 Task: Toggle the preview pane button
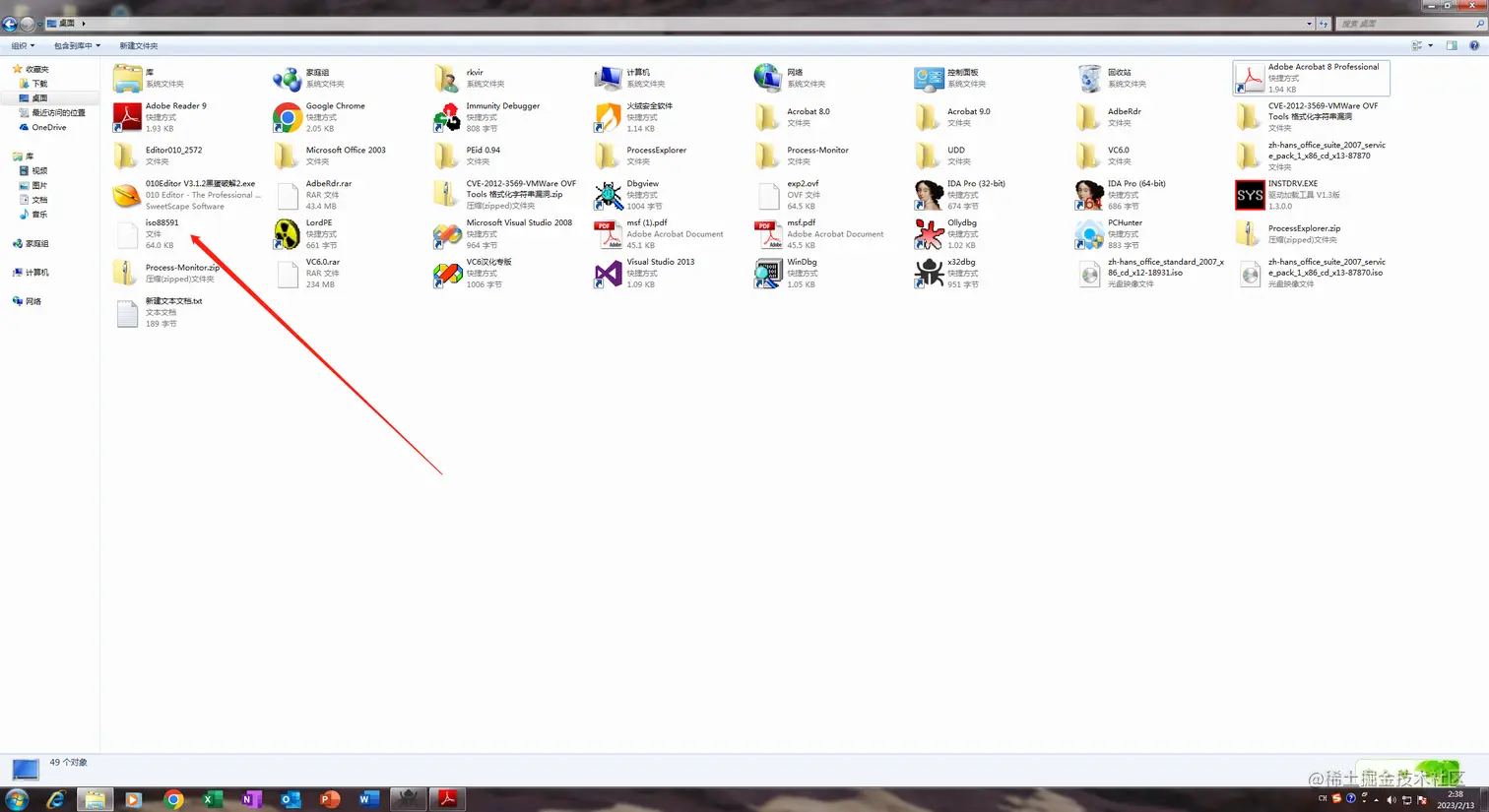click(x=1452, y=45)
